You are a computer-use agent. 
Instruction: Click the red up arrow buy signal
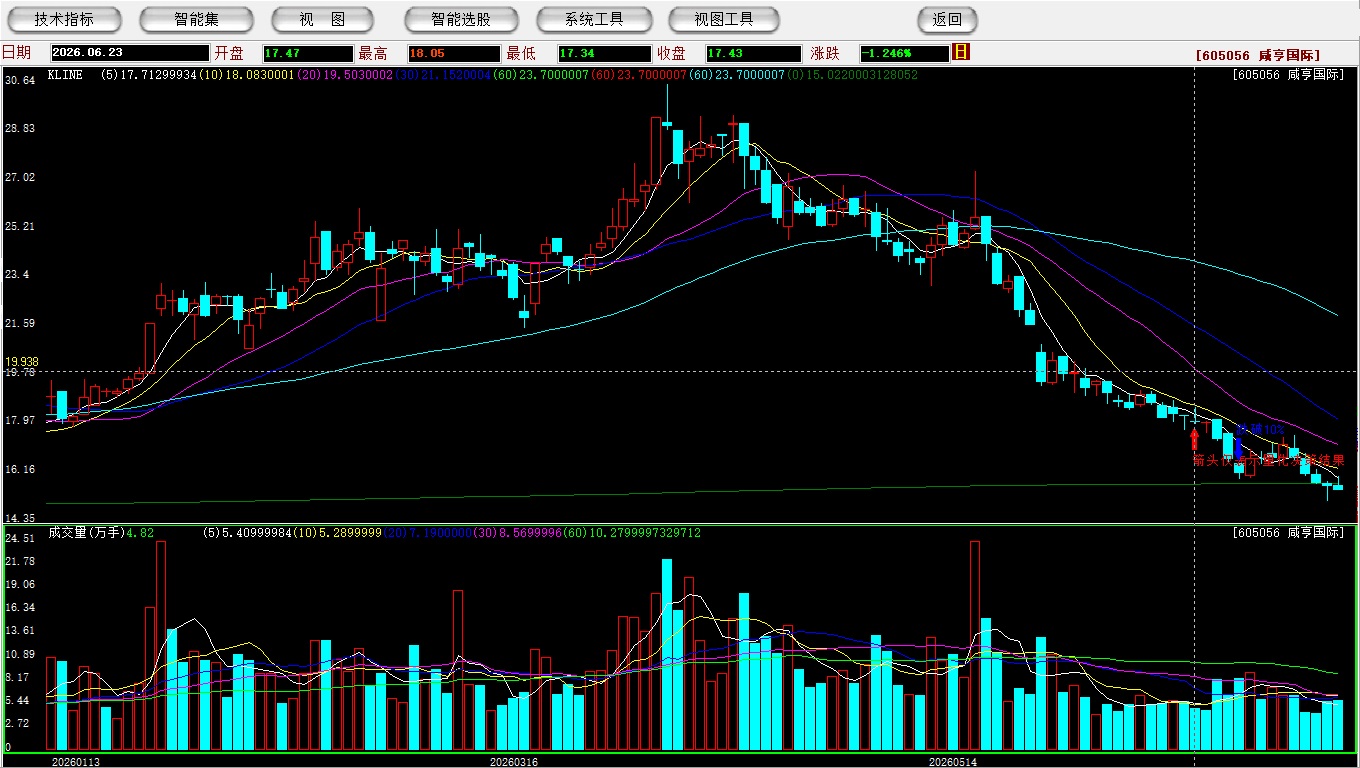coord(1194,438)
